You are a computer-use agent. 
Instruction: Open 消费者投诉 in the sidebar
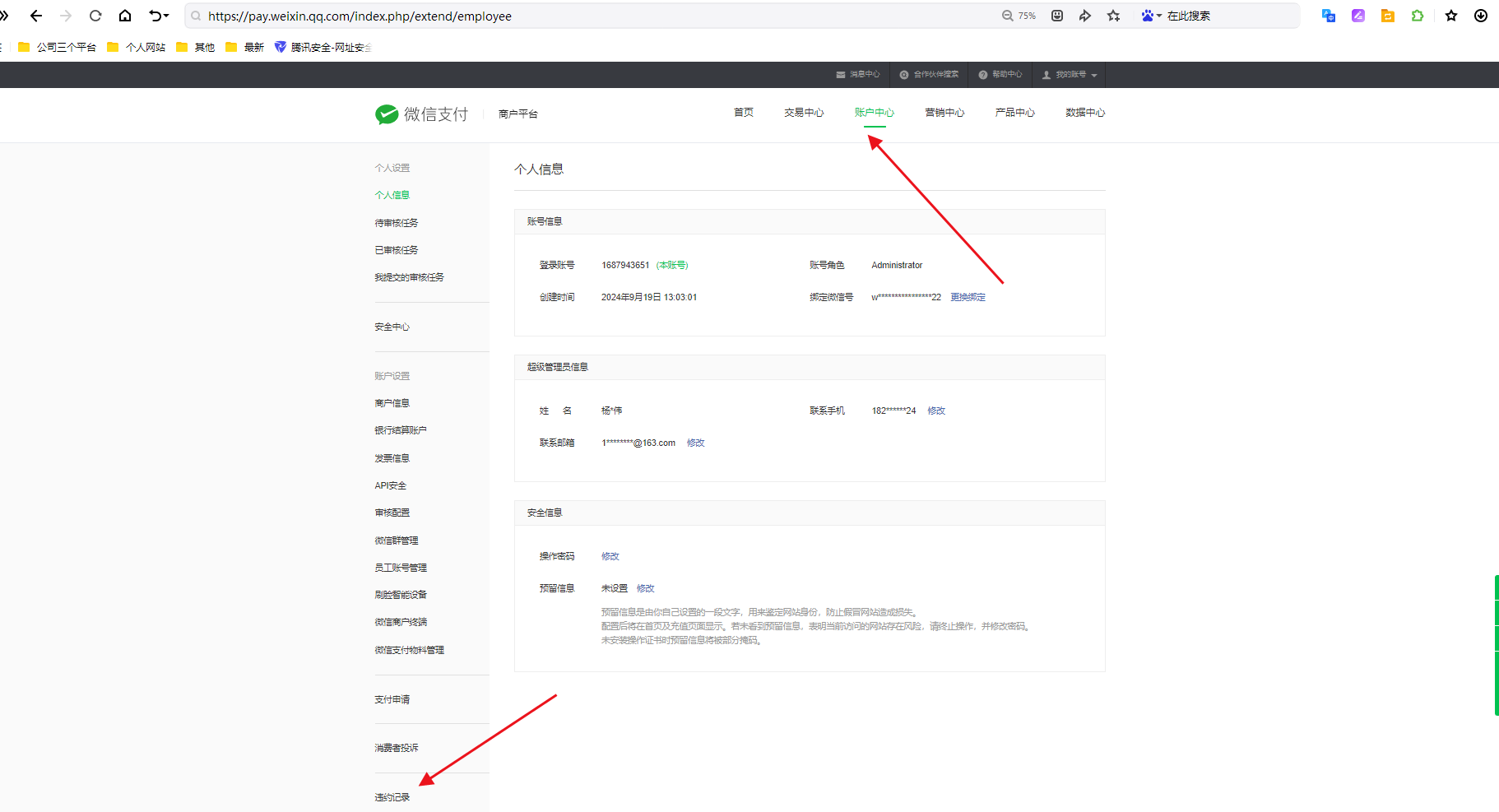pyautogui.click(x=397, y=748)
